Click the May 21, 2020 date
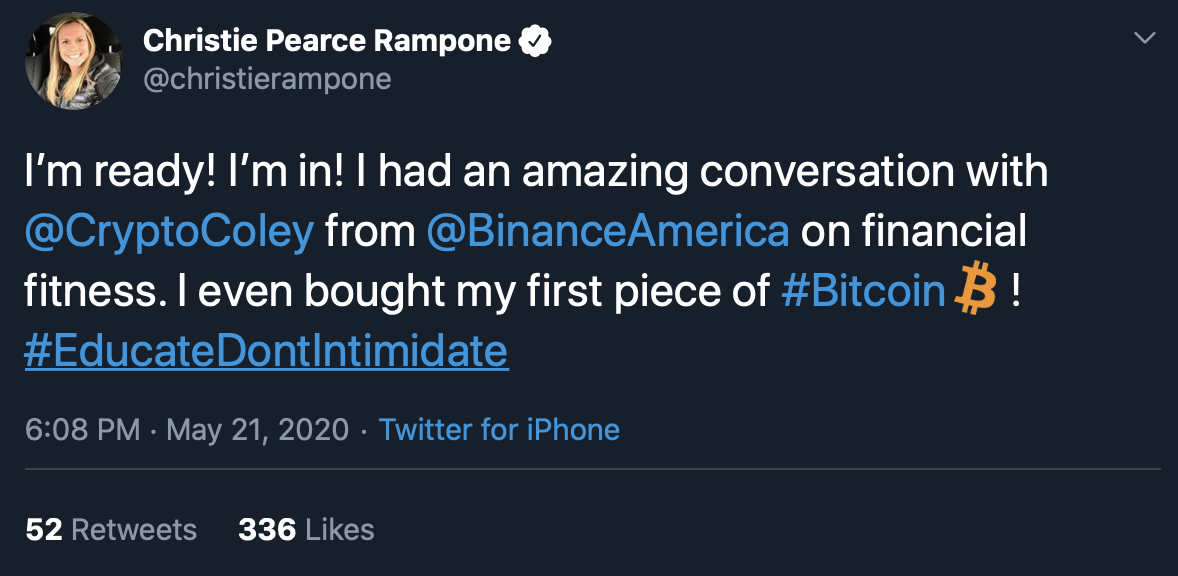Screen dimensions: 1178x576 click(257, 430)
